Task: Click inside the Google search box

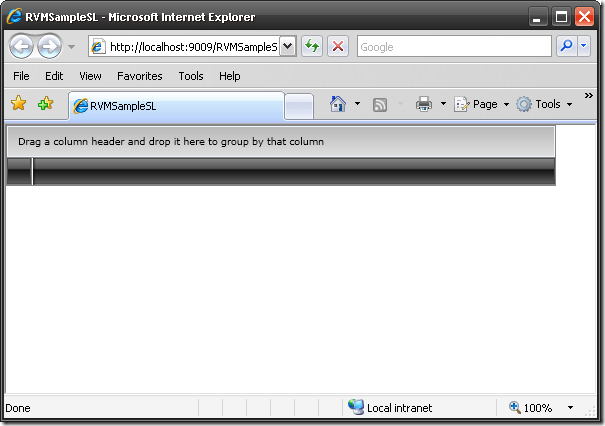Action: [452, 46]
